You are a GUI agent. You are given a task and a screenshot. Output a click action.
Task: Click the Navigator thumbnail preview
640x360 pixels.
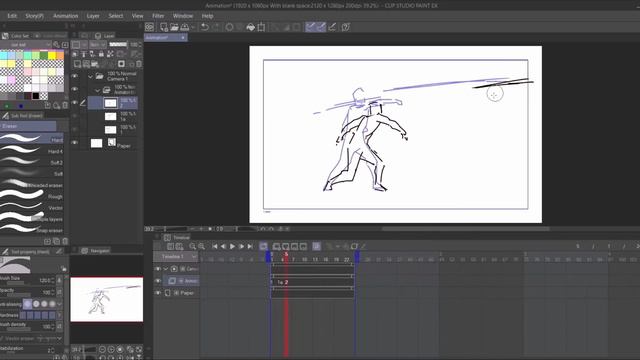point(107,299)
